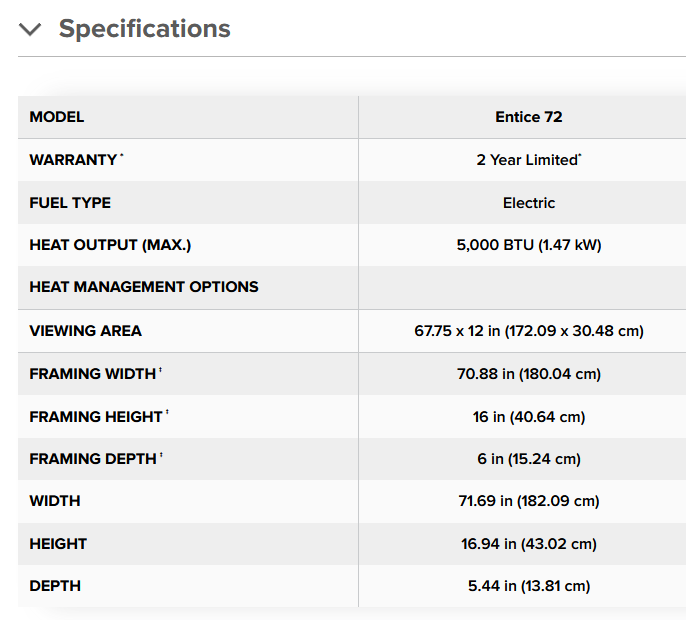686x620 pixels.
Task: Click the dagger footnote next to FRAMING HEIGHT
Action: pyautogui.click(x=166, y=413)
